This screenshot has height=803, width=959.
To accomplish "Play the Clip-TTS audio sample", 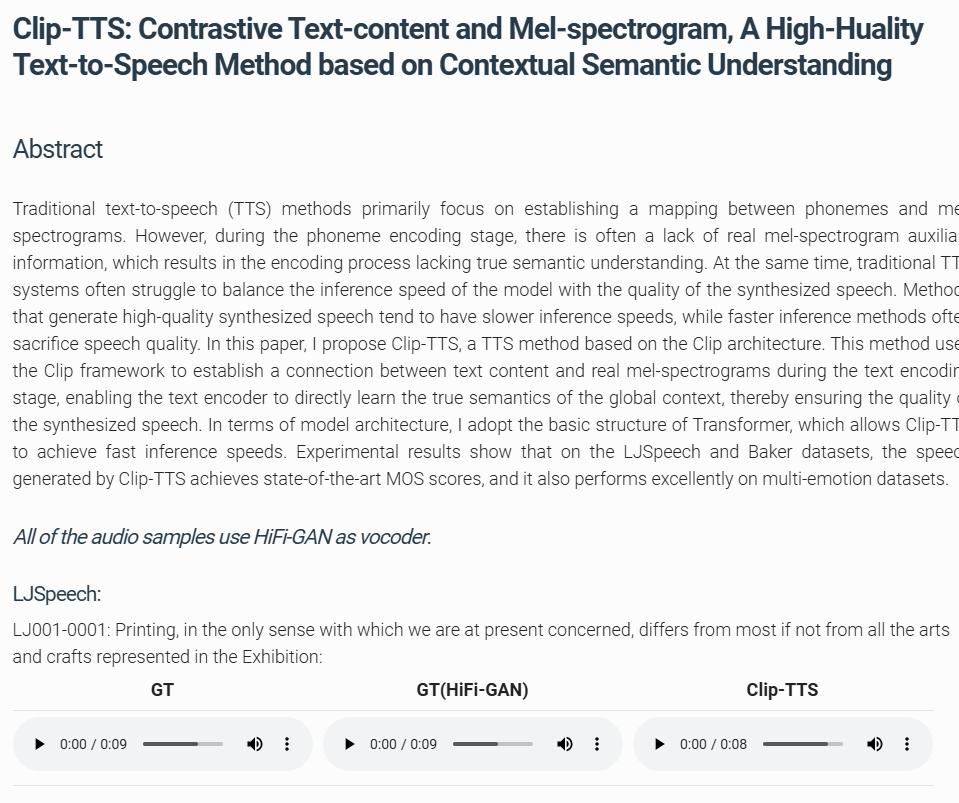I will [660, 744].
